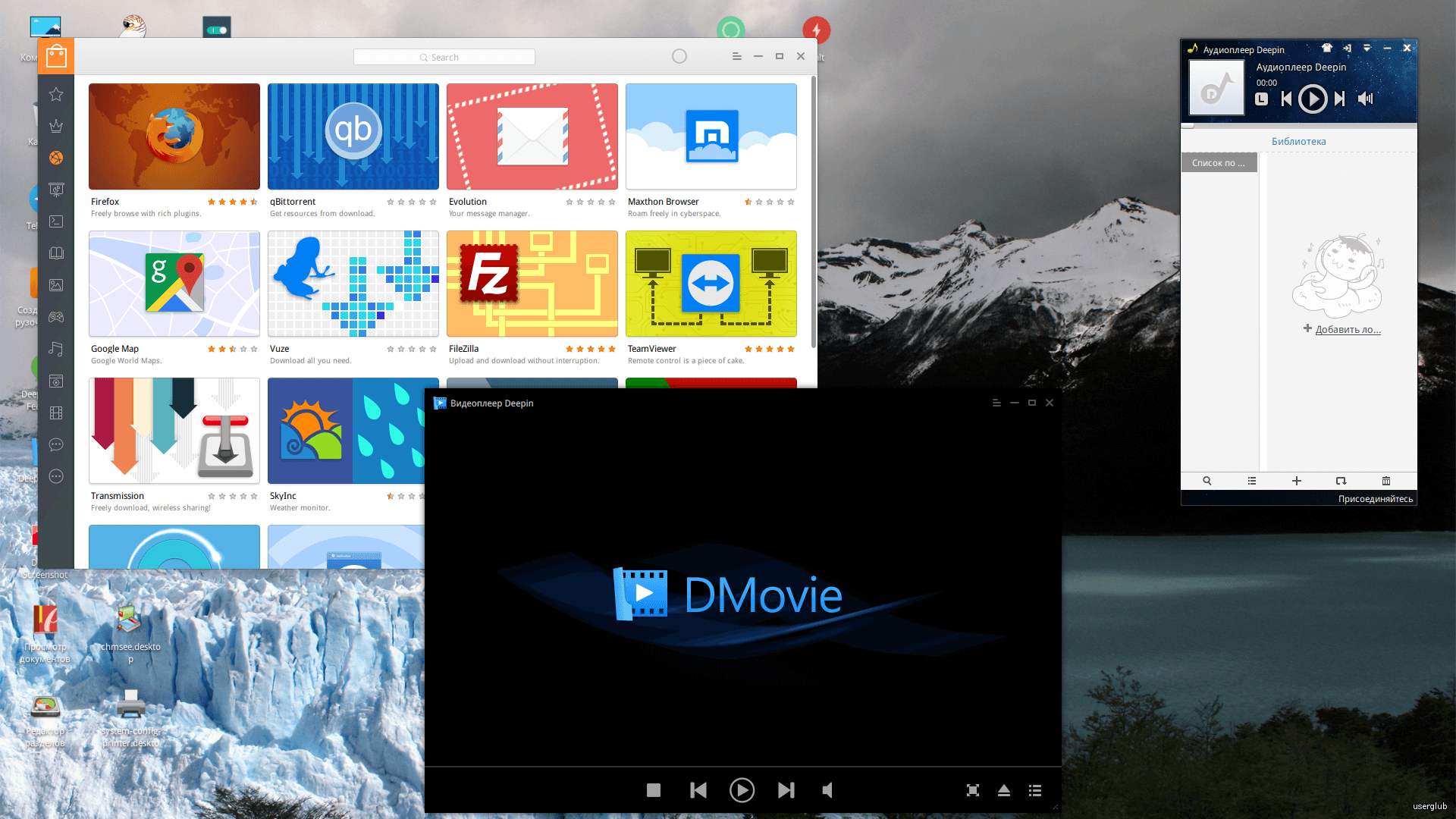Open the playlist list-view icon in audio player

point(1252,481)
